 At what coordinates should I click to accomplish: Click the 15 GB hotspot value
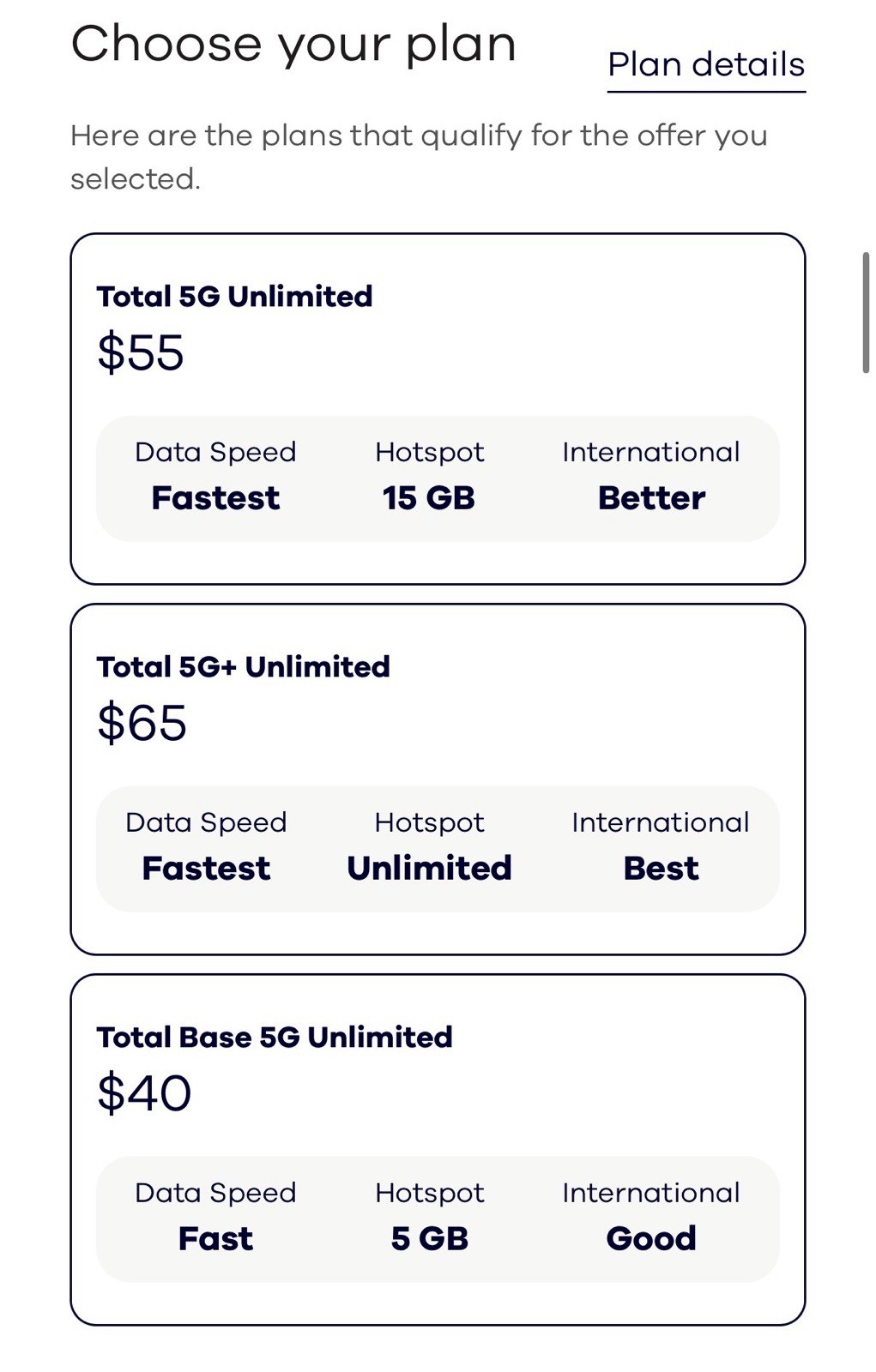click(428, 498)
